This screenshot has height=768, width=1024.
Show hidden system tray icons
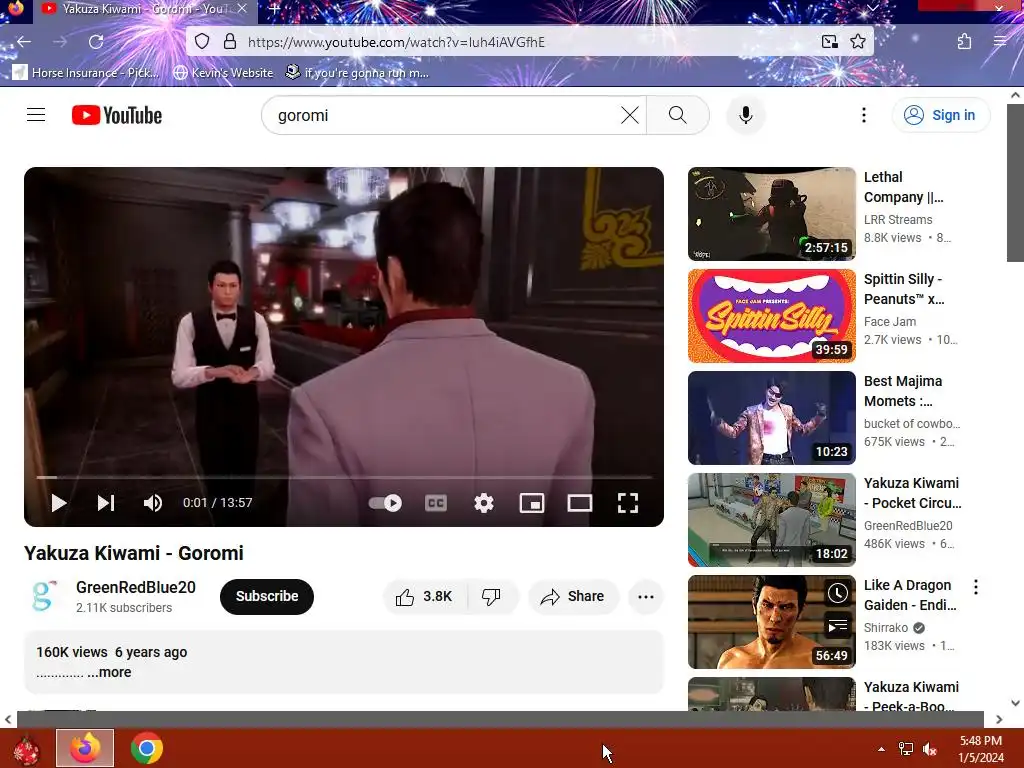[882, 749]
